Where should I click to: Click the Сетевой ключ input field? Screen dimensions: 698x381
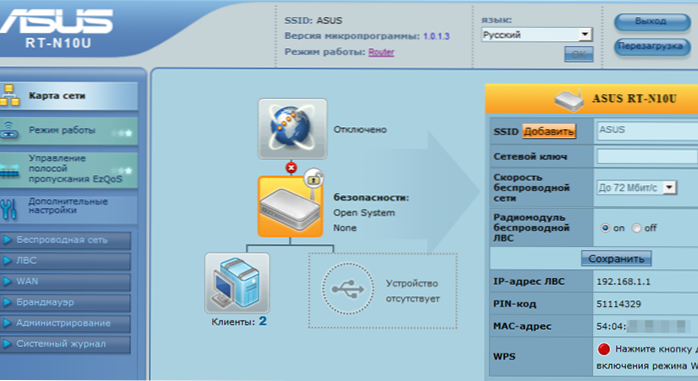click(x=647, y=156)
